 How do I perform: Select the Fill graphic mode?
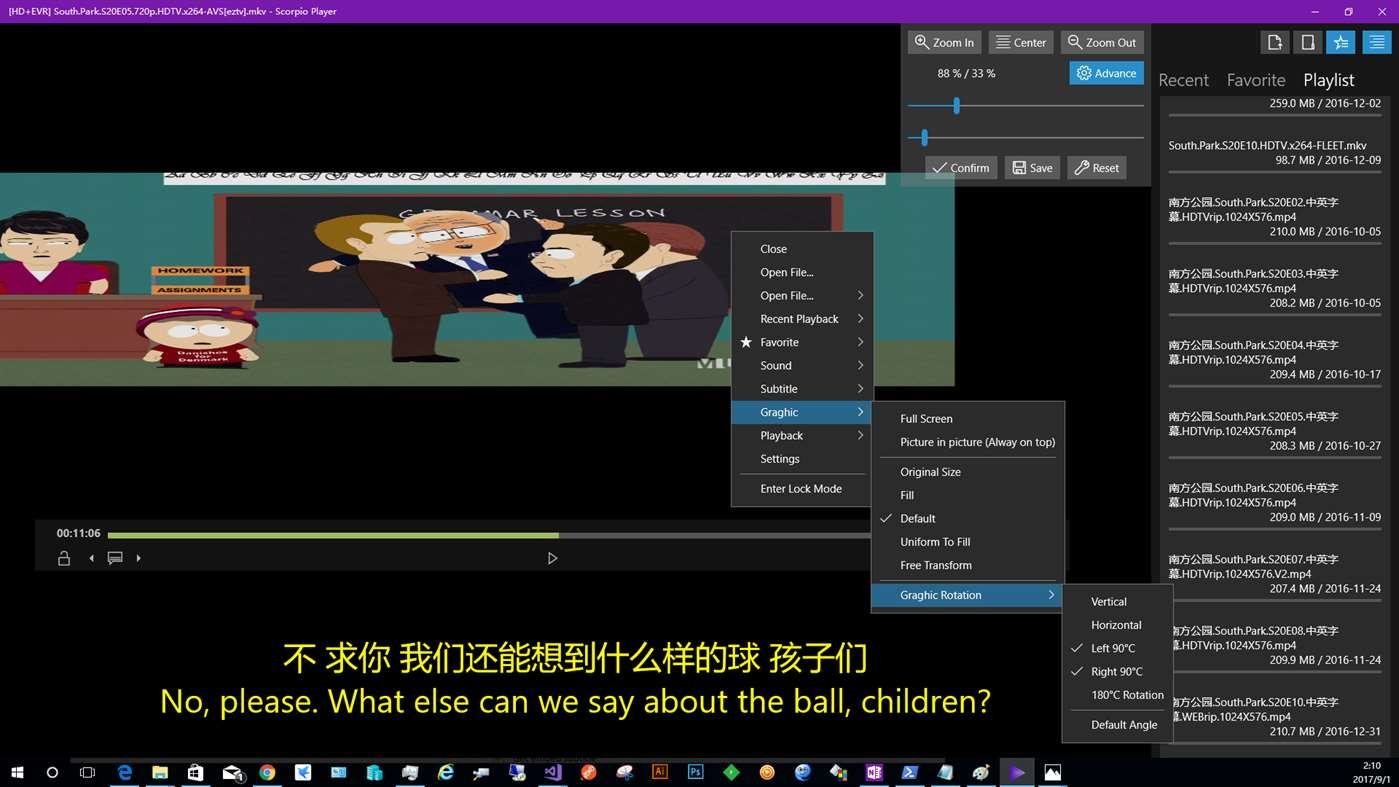click(x=968, y=495)
